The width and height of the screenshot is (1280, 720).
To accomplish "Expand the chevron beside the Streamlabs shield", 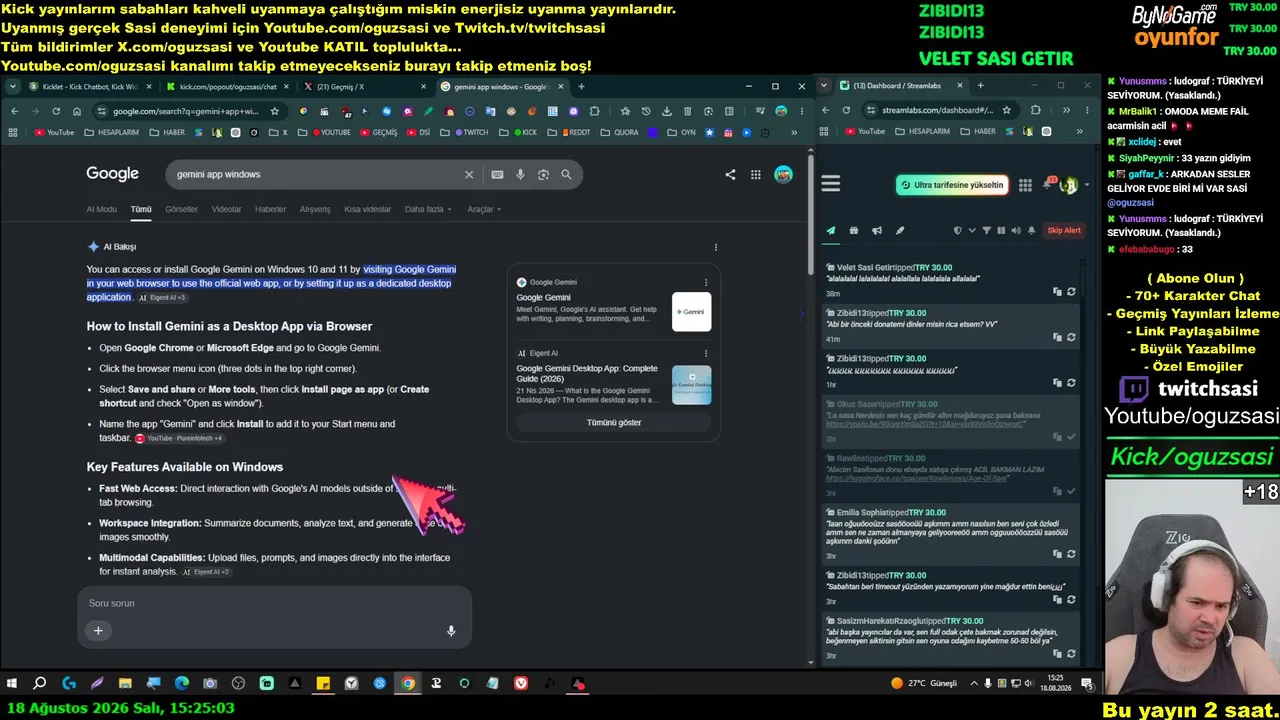I will [x=971, y=231].
